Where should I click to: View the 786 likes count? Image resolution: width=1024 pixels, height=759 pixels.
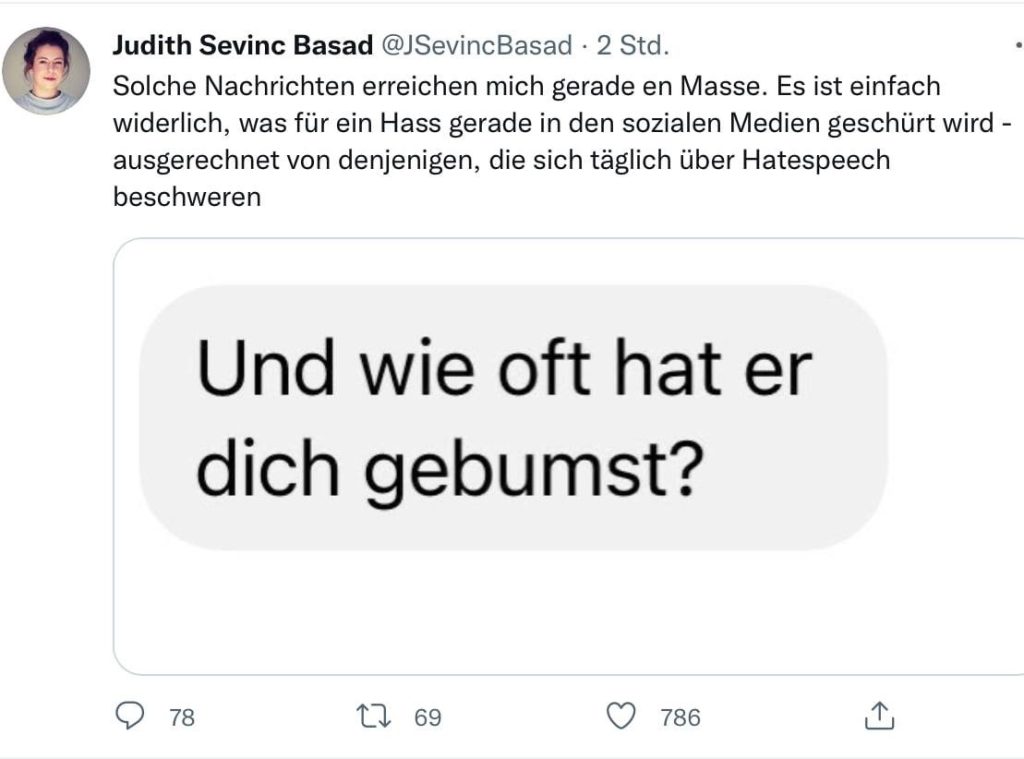pyautogui.click(x=680, y=717)
